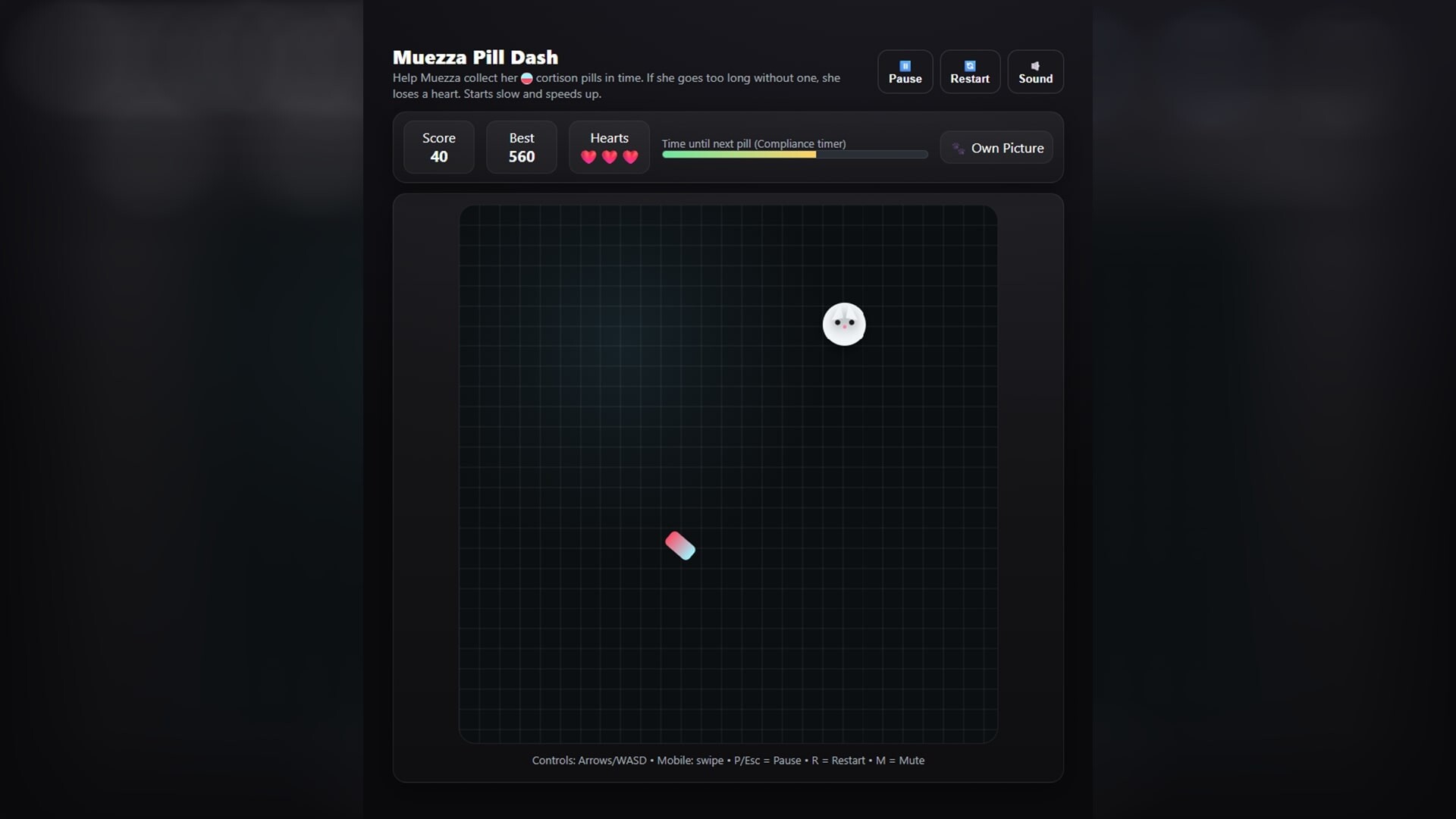Pause the game with the Pause button
This screenshot has width=1456, height=819.
(905, 72)
